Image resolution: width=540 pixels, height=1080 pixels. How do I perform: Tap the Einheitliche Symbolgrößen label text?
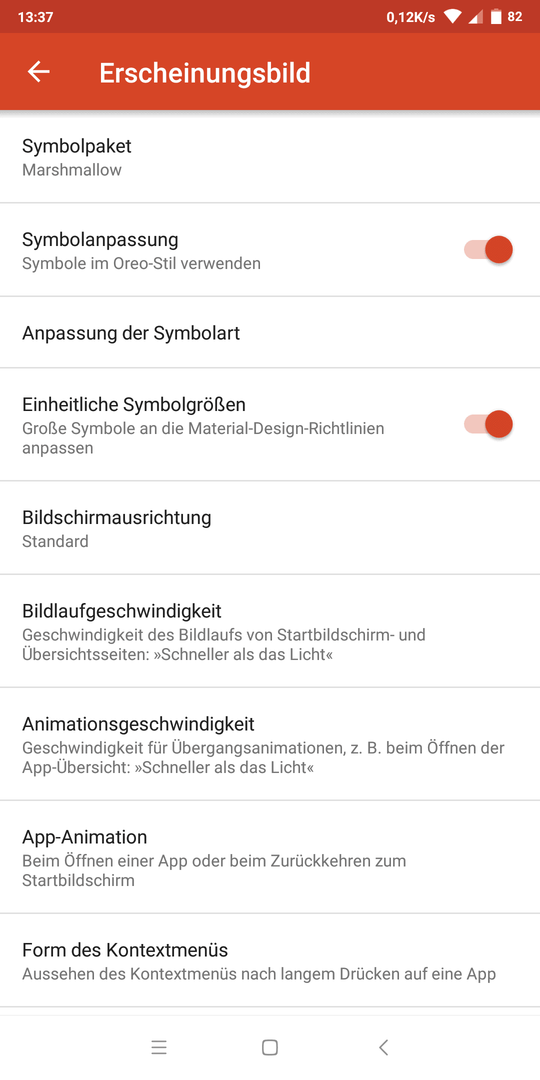click(x=134, y=403)
